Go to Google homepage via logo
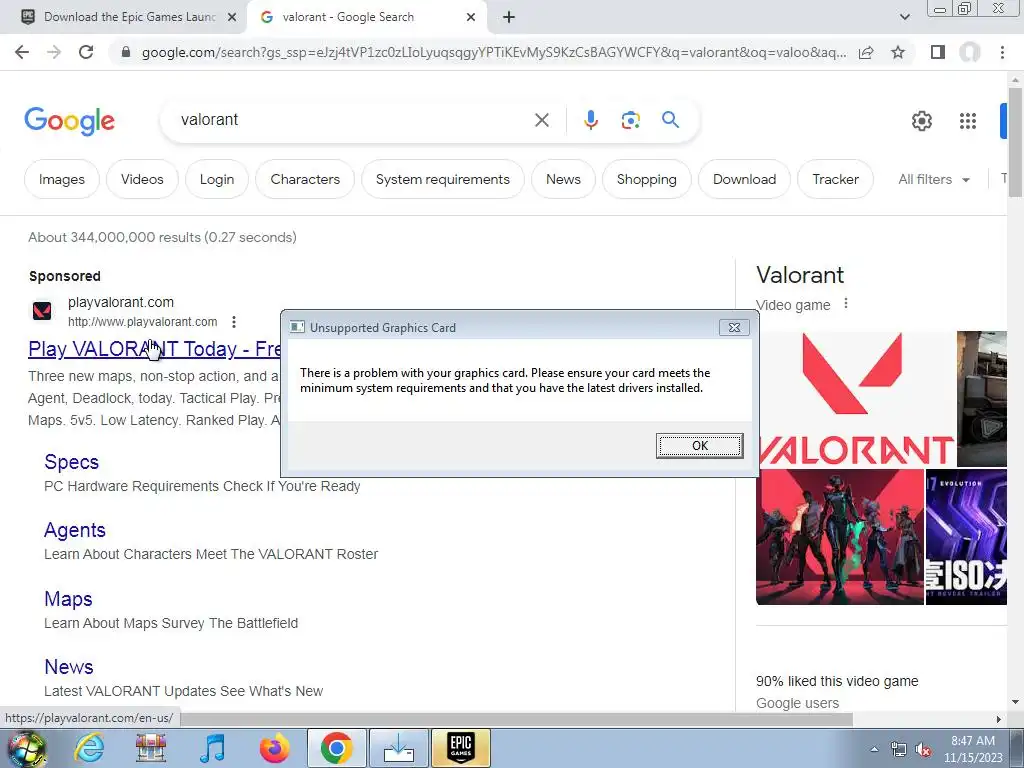The width and height of the screenshot is (1024, 768). point(69,121)
